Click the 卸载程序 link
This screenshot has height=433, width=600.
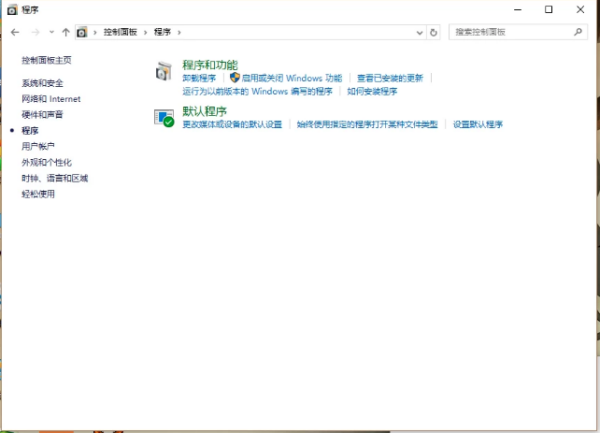199,78
